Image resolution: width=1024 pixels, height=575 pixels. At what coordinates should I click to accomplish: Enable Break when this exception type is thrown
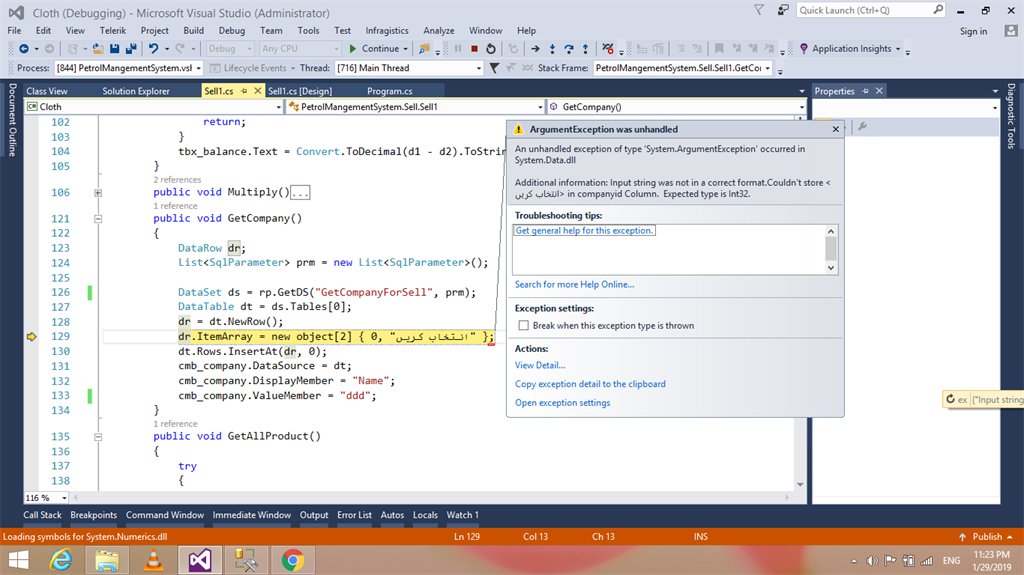tap(523, 325)
